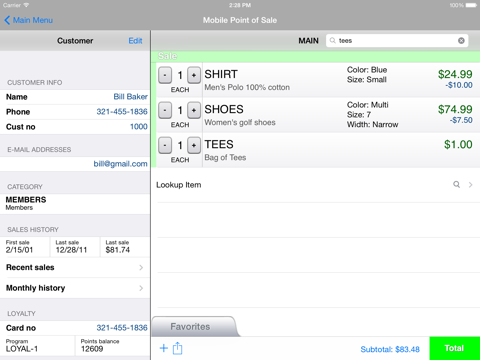Click customer number 1000
The width and height of the screenshot is (480, 360).
(x=139, y=127)
